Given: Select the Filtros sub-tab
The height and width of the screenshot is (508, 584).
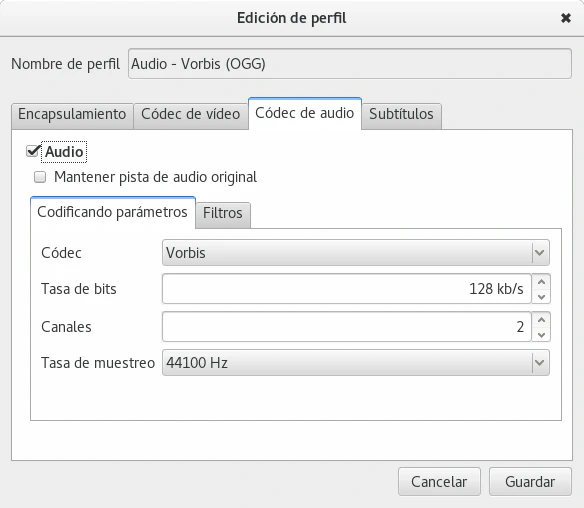Looking at the screenshot, I should point(223,214).
